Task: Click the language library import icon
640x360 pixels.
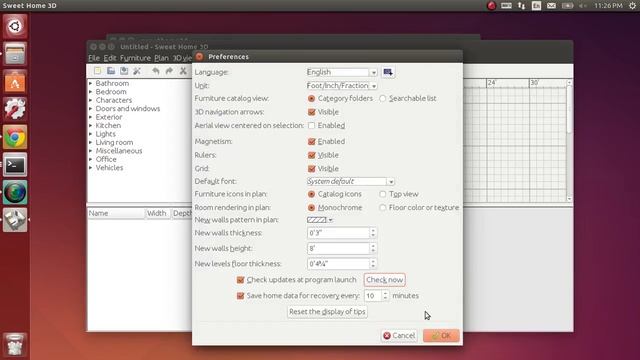Action: [x=388, y=72]
